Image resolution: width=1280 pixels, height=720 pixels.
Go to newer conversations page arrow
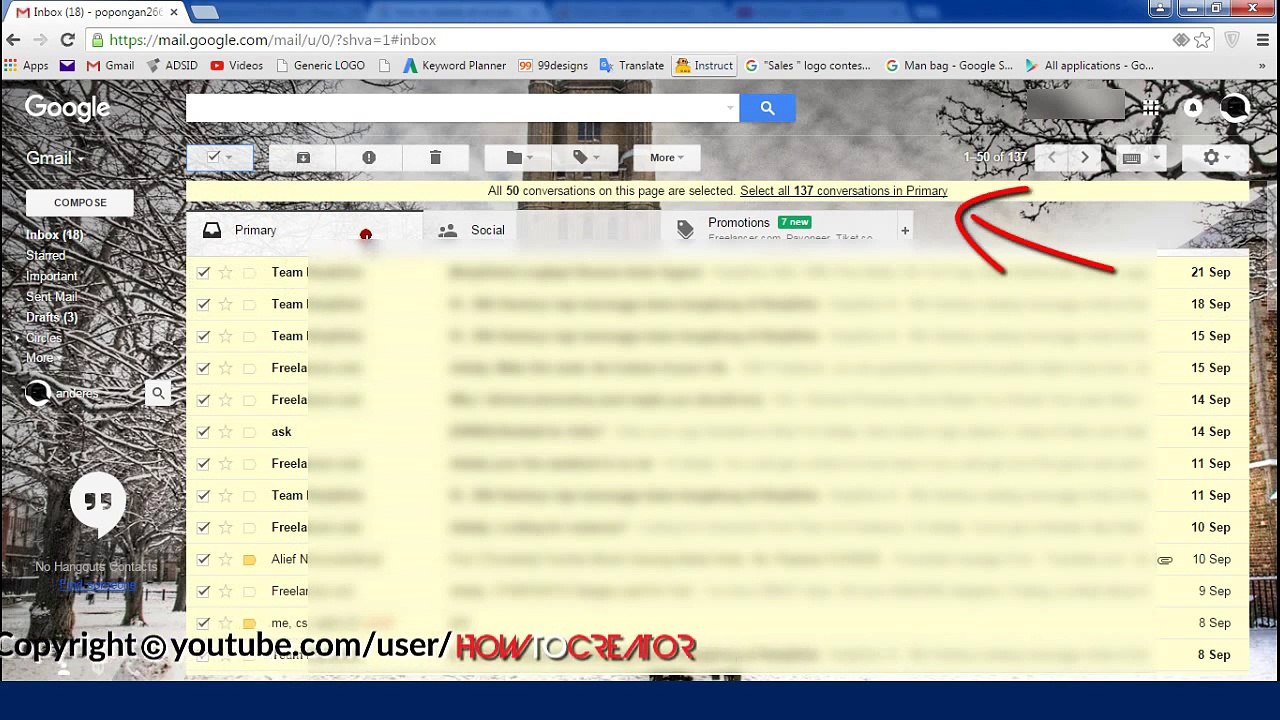(1051, 158)
